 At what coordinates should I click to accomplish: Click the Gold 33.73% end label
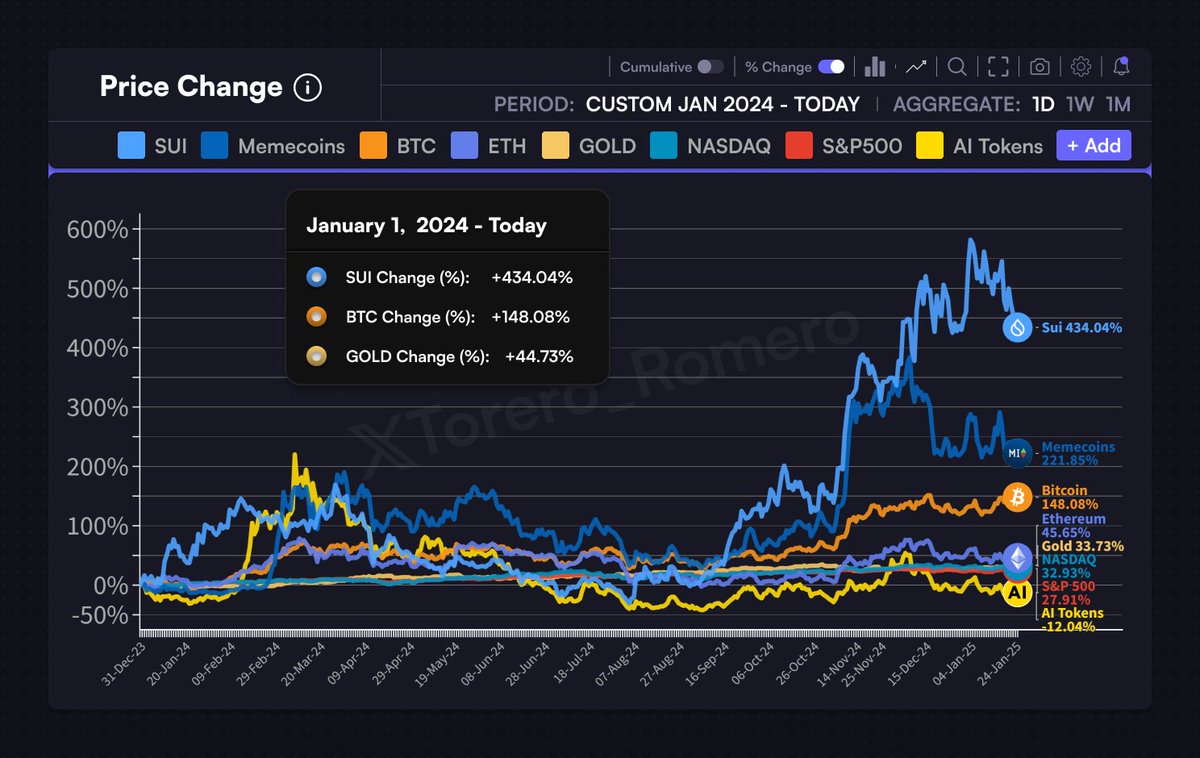(x=1083, y=546)
